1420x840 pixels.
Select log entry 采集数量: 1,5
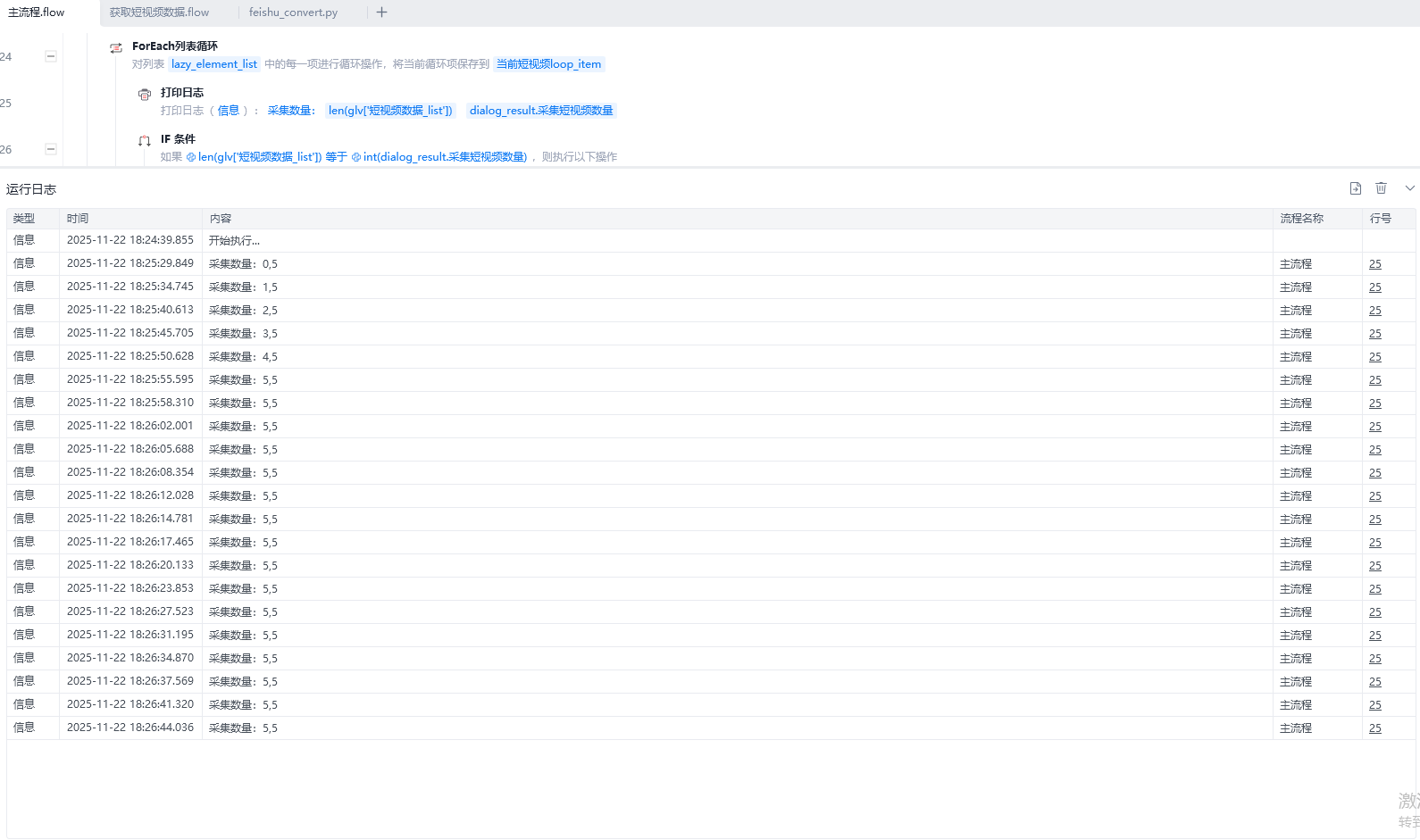pyautogui.click(x=243, y=287)
